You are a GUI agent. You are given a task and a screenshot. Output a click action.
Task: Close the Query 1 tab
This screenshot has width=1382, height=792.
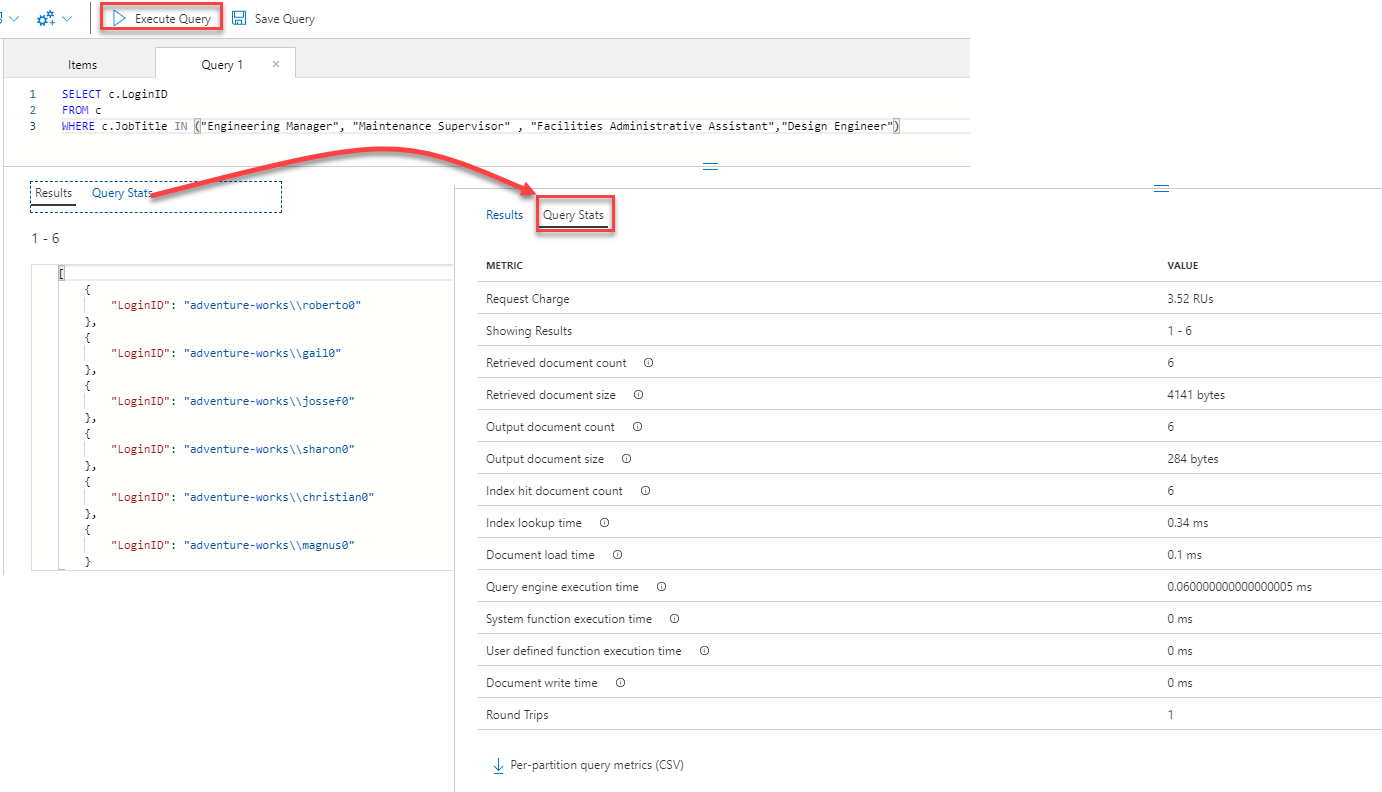tap(276, 64)
